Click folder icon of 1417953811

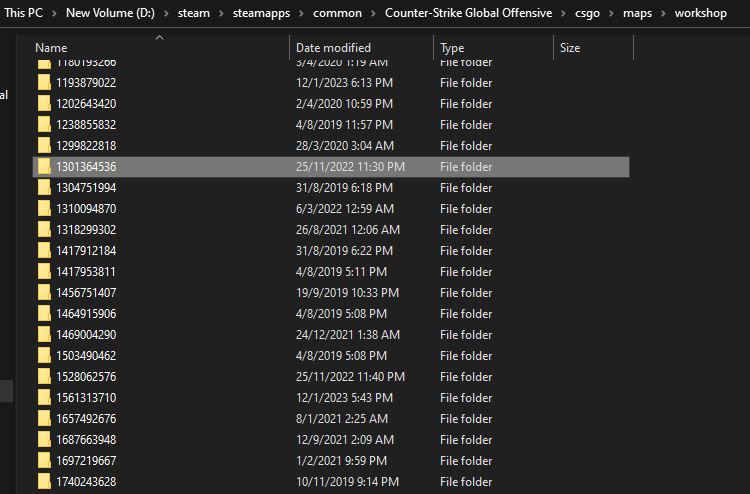point(44,272)
